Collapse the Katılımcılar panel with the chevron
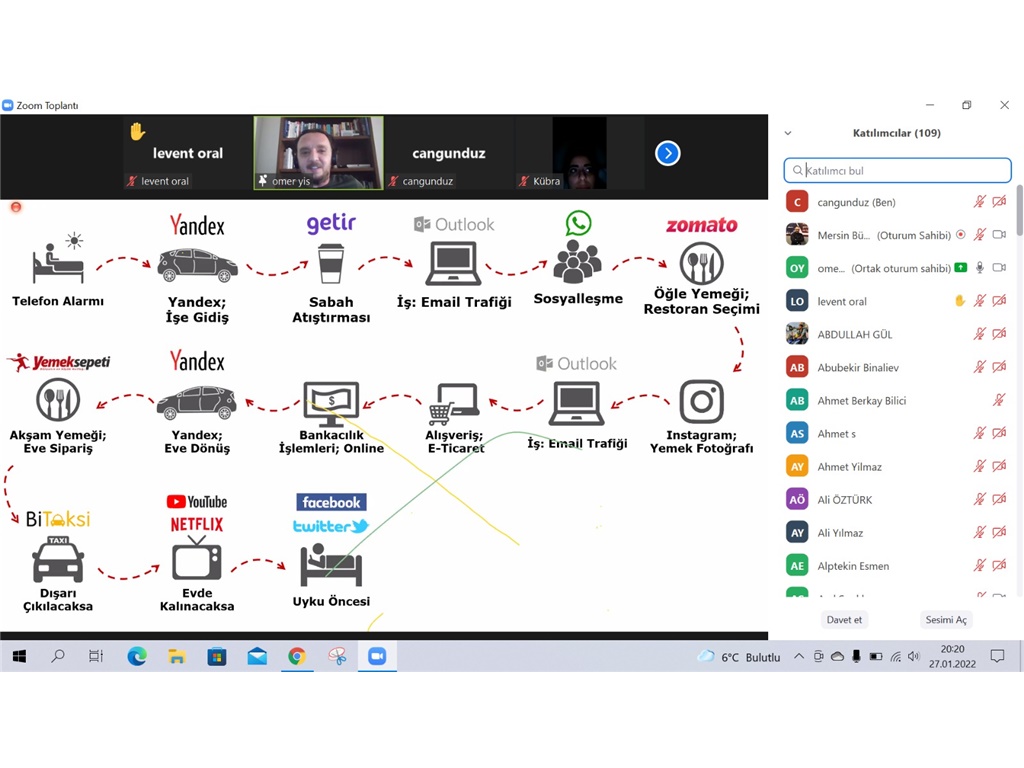 [x=788, y=133]
